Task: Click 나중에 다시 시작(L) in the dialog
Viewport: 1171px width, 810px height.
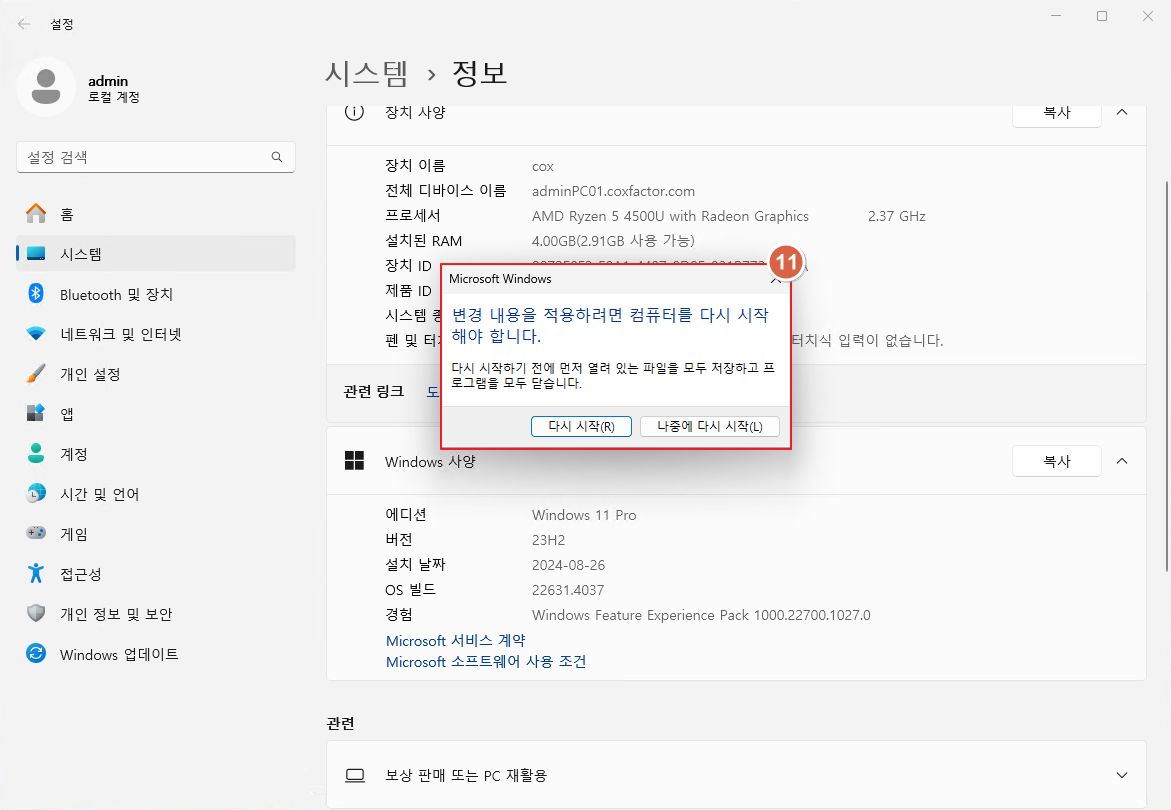Action: tap(709, 426)
